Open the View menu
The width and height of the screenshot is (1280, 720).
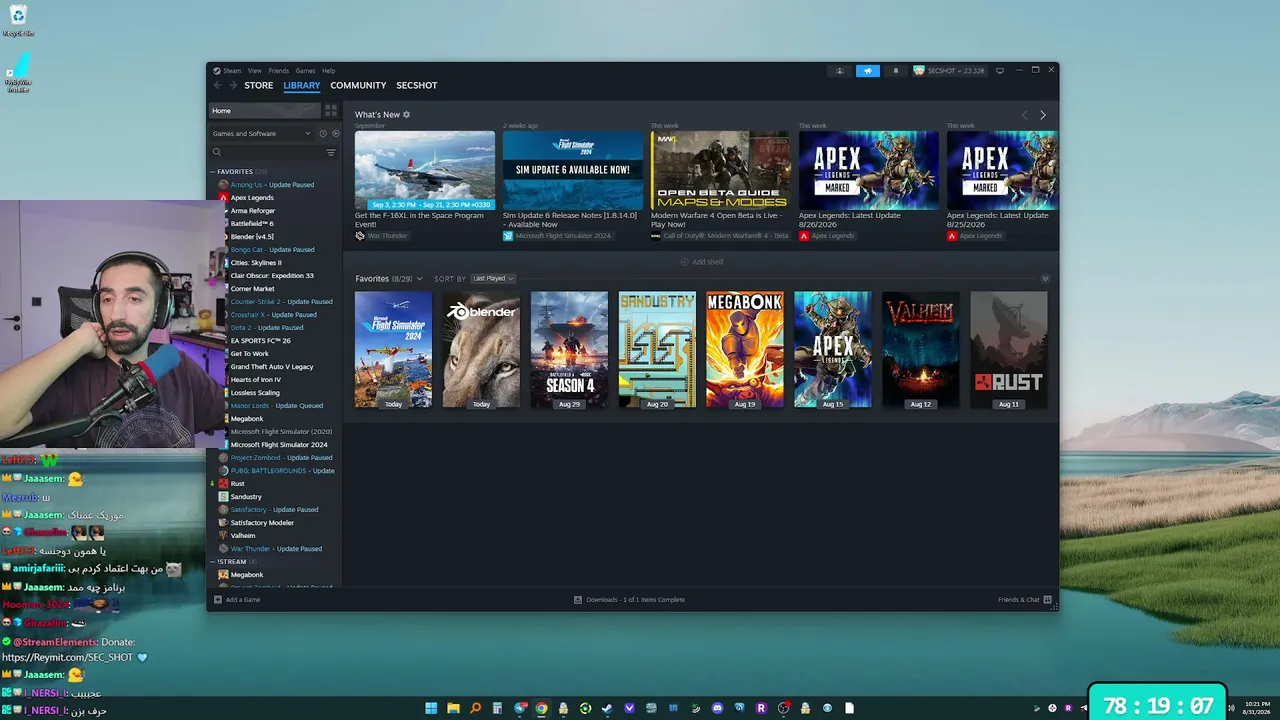pyautogui.click(x=255, y=71)
